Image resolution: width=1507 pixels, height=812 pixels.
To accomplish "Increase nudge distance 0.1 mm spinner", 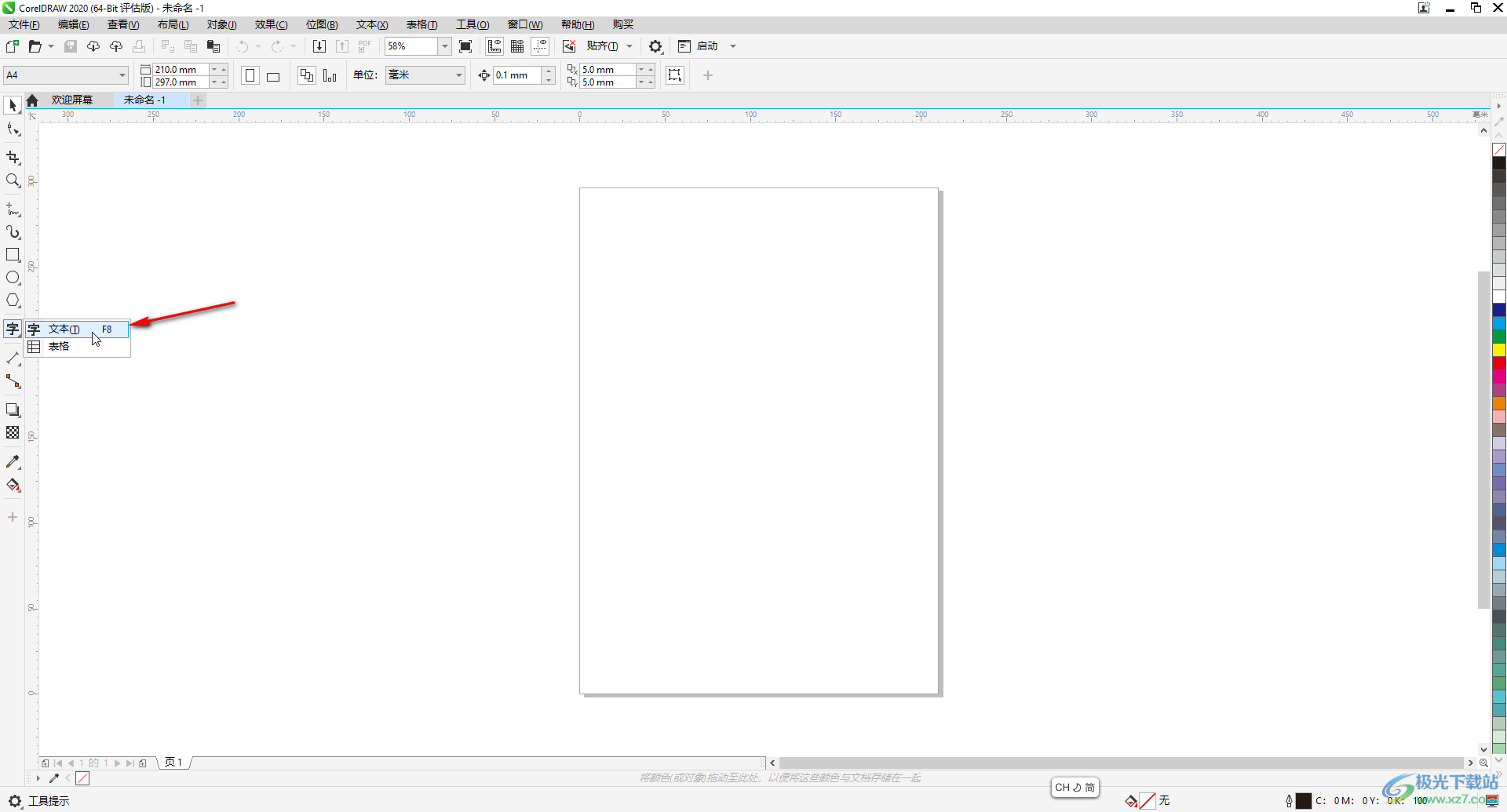I will coord(549,71).
